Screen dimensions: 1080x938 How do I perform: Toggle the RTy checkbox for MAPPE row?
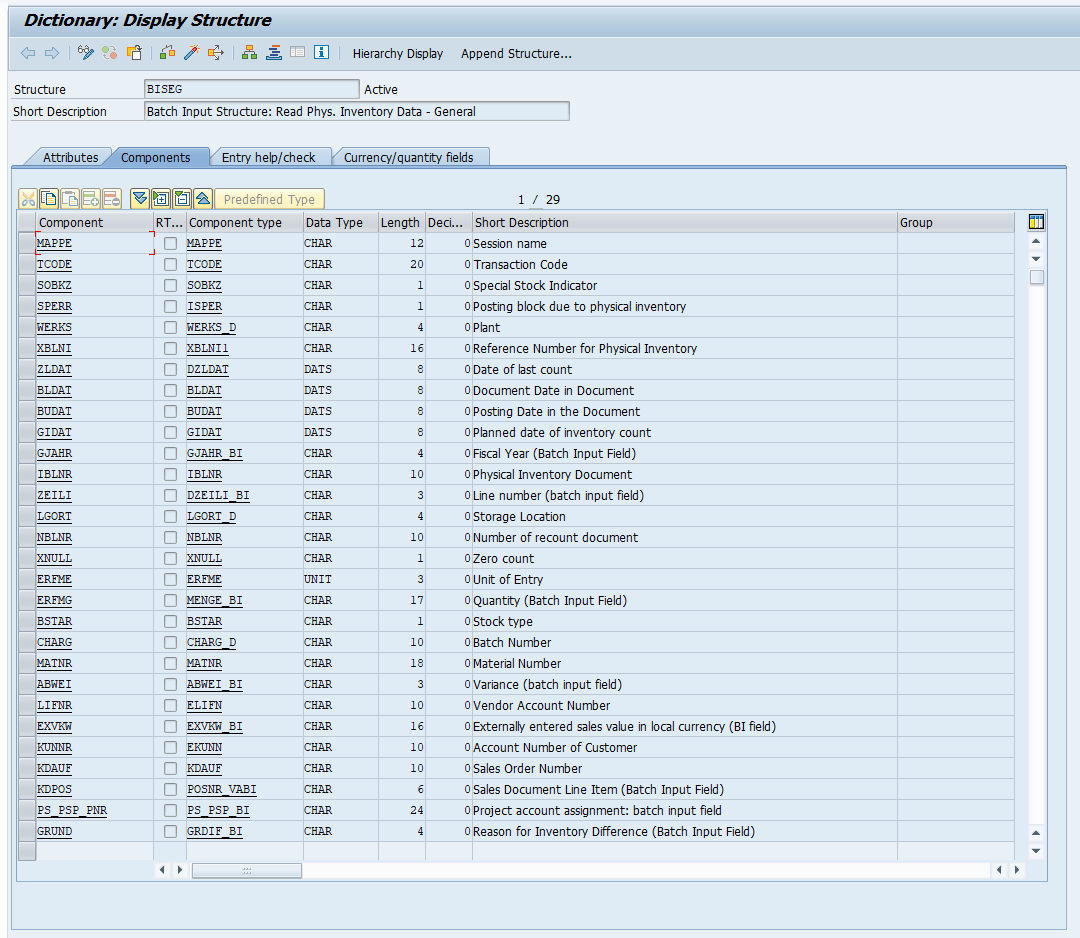(171, 244)
